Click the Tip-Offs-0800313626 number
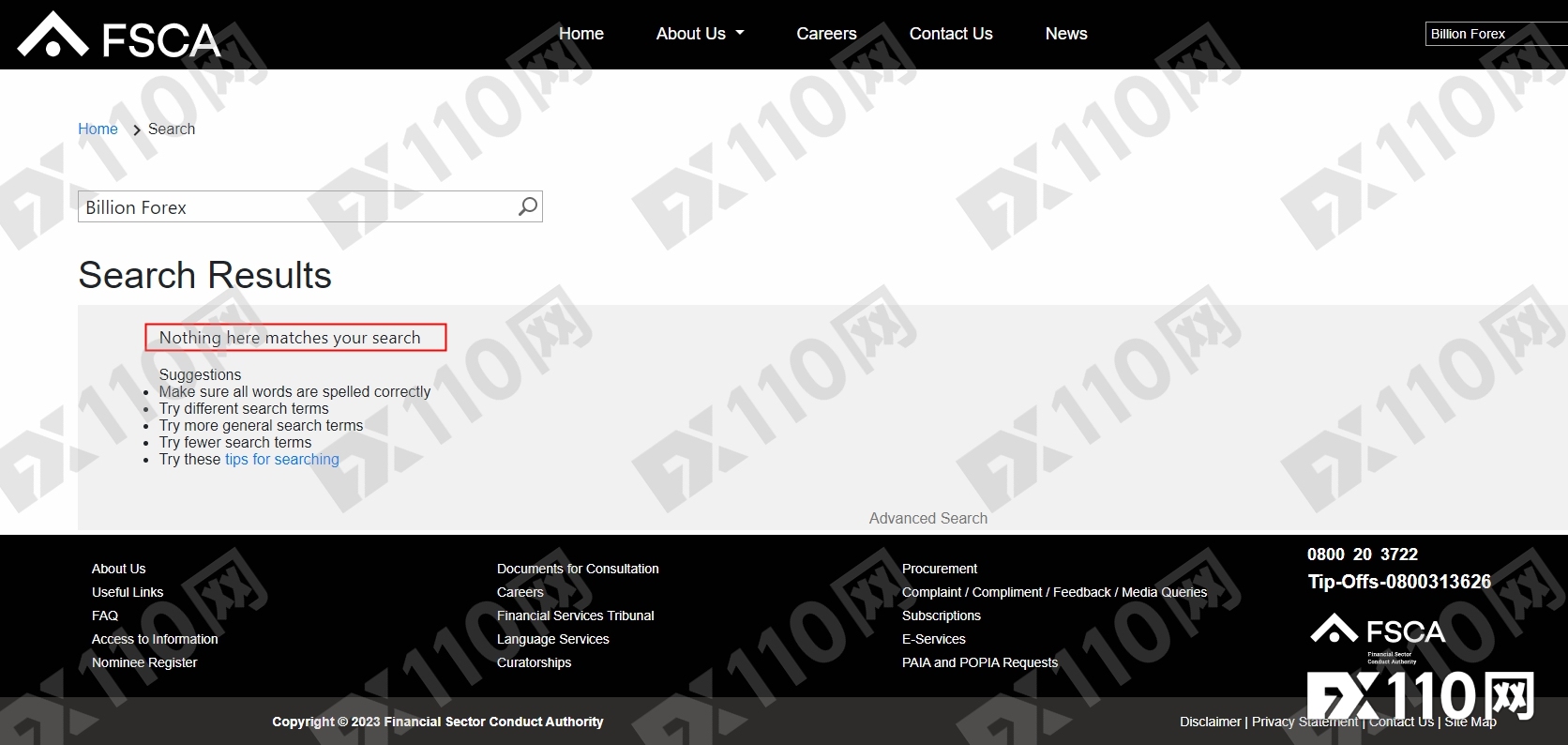Screen dimensions: 1568x745 1399,582
